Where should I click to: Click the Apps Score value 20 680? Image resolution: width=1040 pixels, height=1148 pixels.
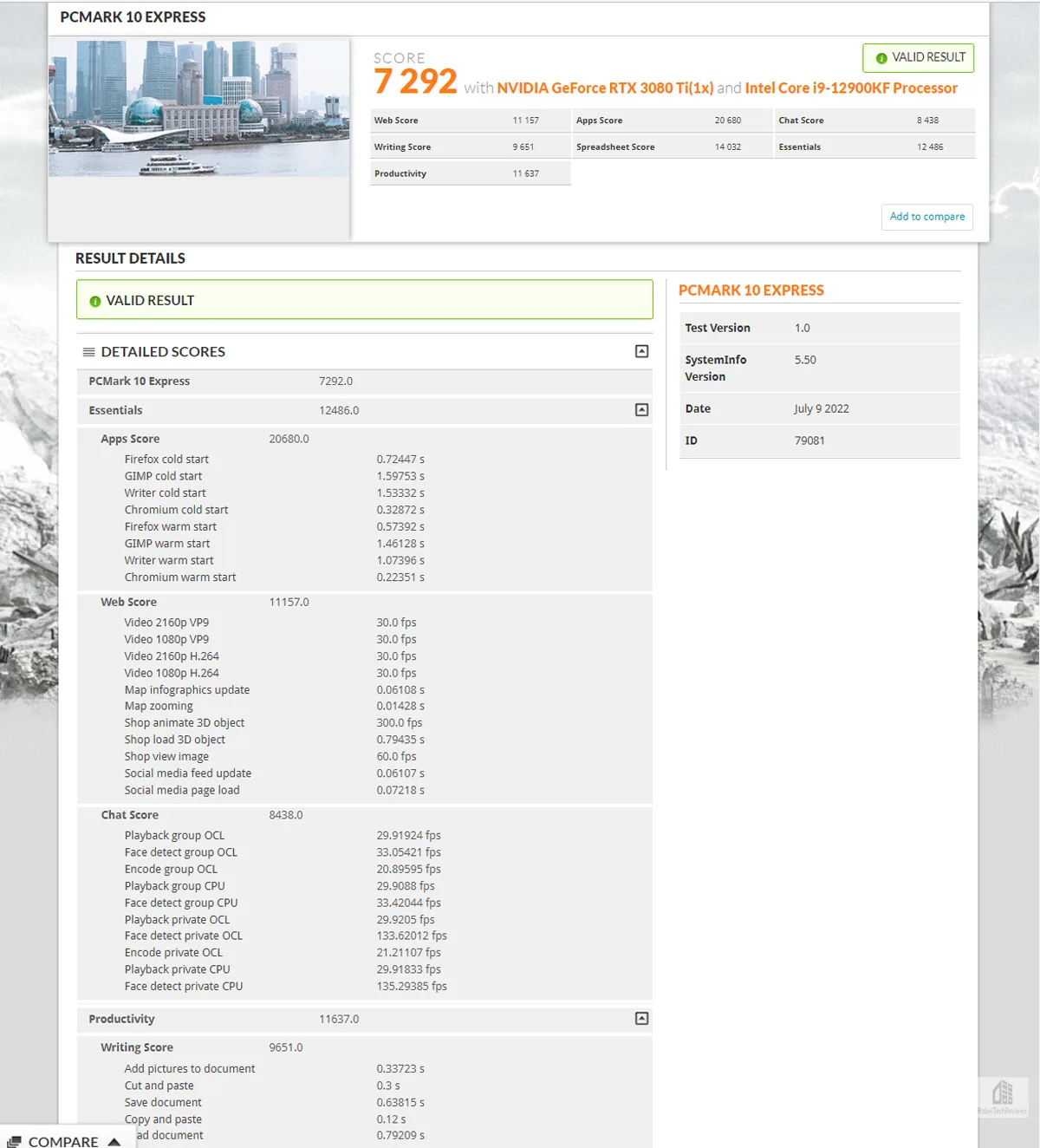point(728,121)
